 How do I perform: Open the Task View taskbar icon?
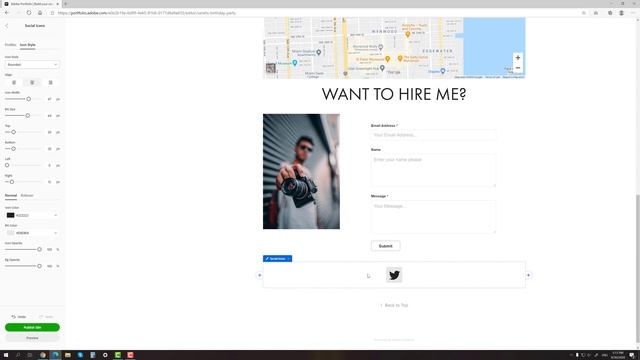30,355
